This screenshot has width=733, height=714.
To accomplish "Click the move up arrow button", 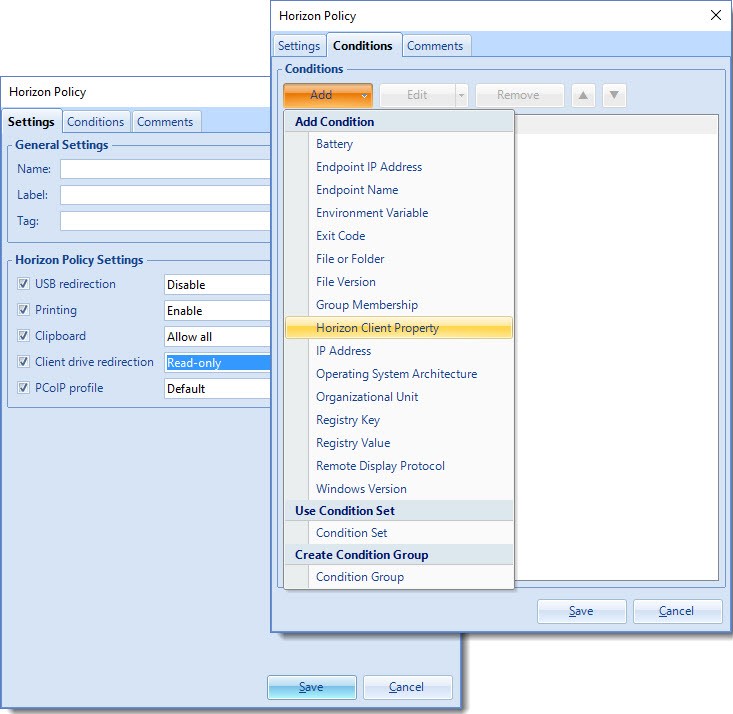I will 583,96.
